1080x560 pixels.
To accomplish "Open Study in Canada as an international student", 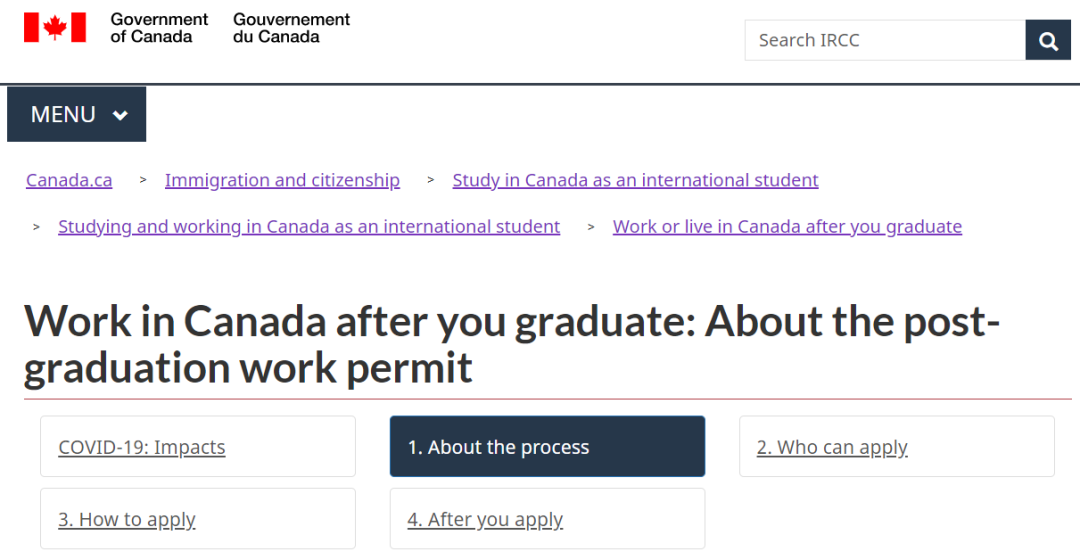I will pos(635,181).
